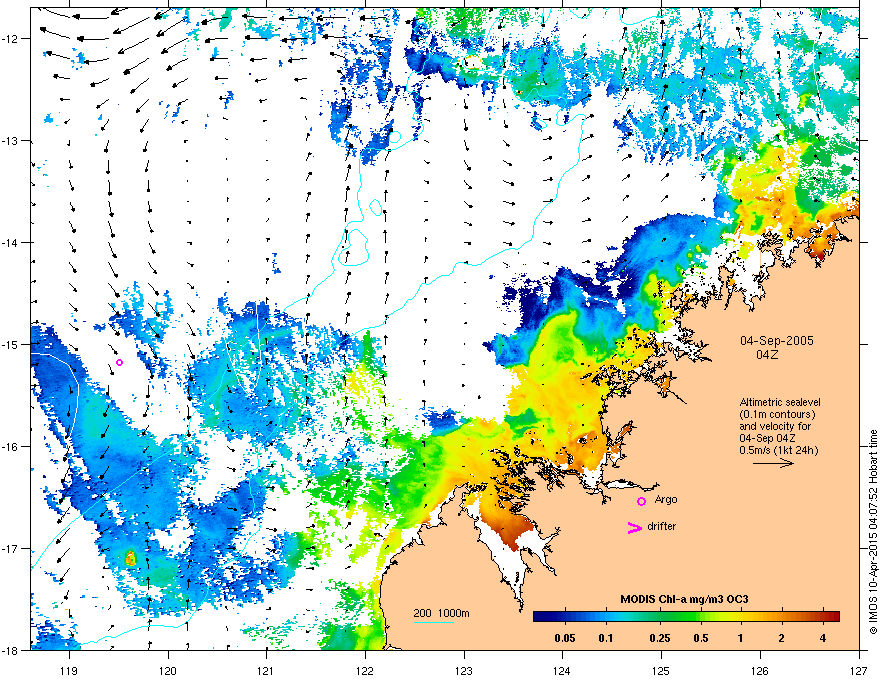Image resolution: width=880 pixels, height=680 pixels.
Task: Select the 'drifter' legend label
Action: [x=661, y=526]
